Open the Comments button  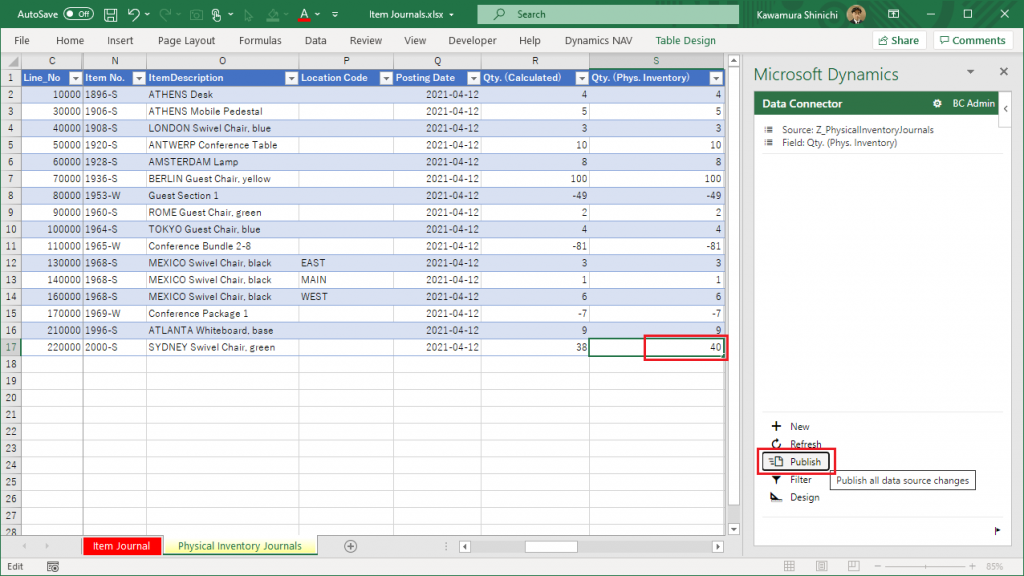972,40
